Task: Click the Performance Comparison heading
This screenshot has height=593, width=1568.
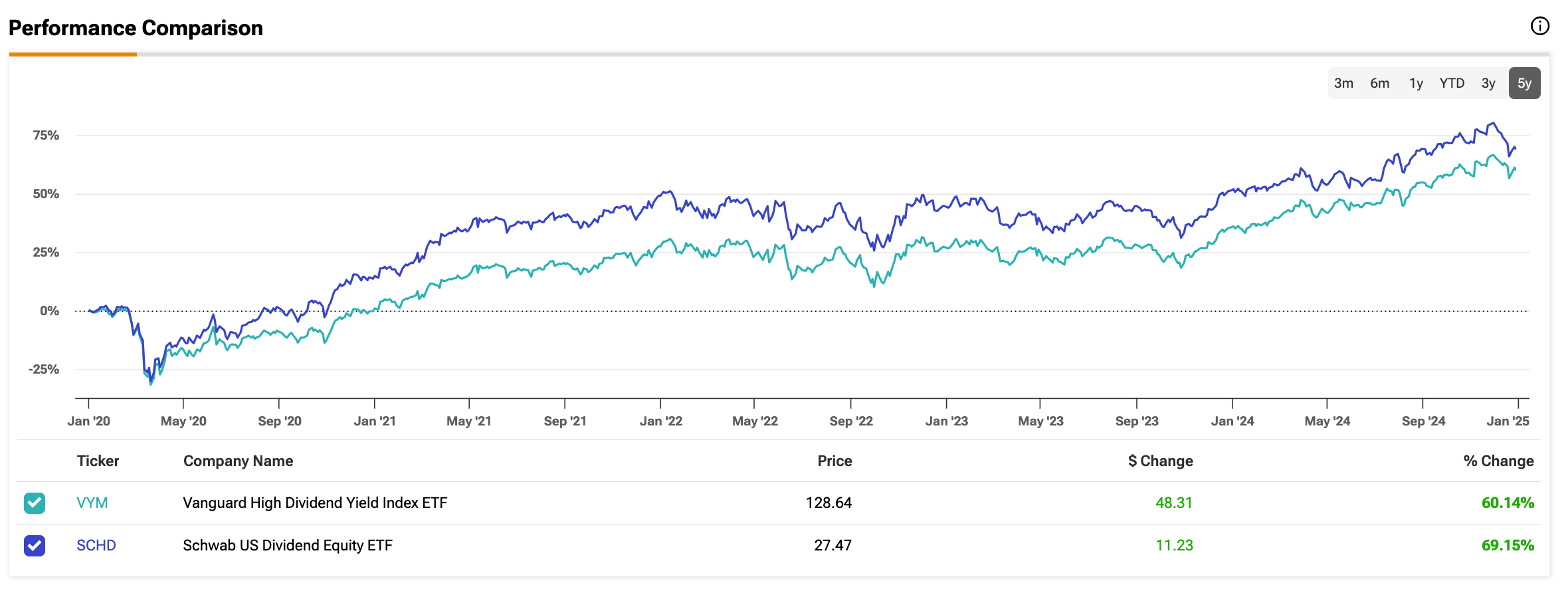Action: pos(136,28)
